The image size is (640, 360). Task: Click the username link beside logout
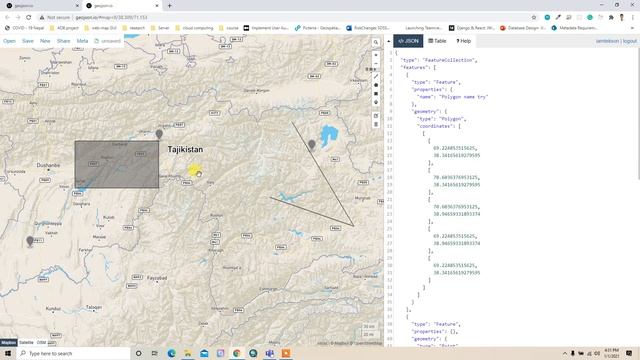tap(607, 41)
